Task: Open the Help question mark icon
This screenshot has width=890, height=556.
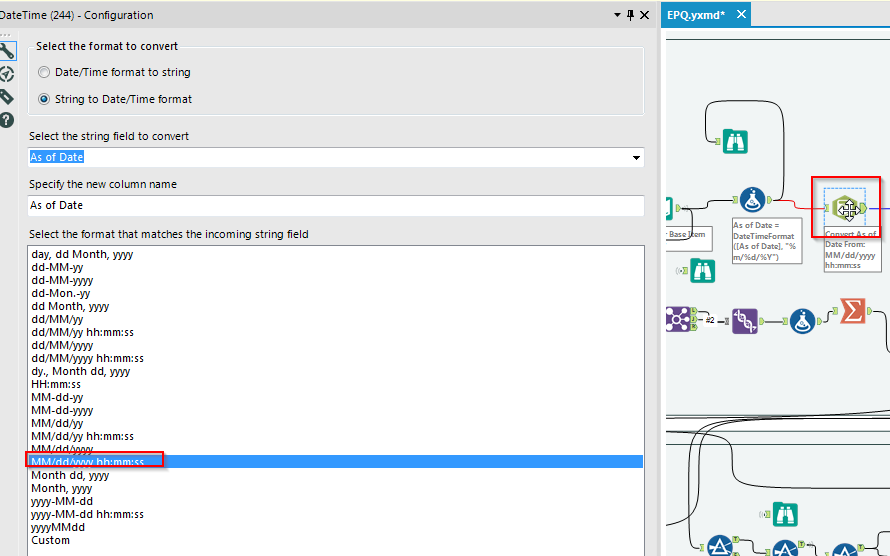Action: (7, 120)
